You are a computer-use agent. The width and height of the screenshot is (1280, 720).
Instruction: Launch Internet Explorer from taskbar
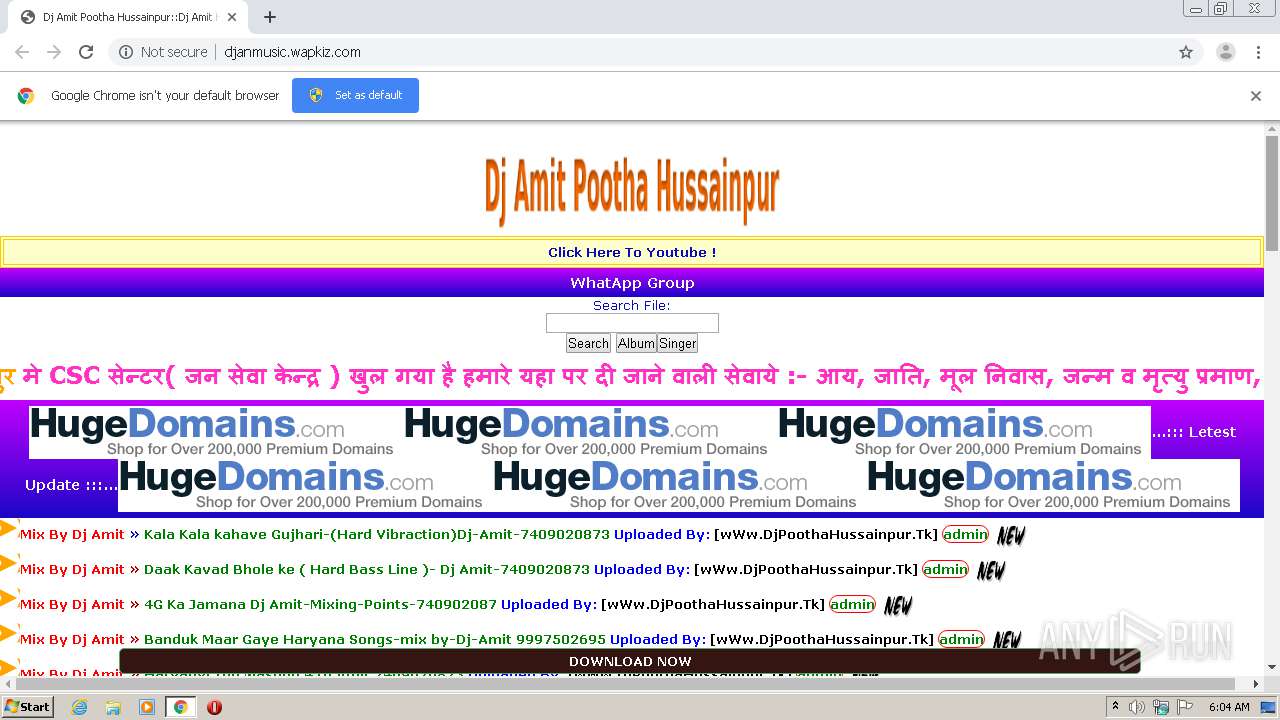coord(79,707)
